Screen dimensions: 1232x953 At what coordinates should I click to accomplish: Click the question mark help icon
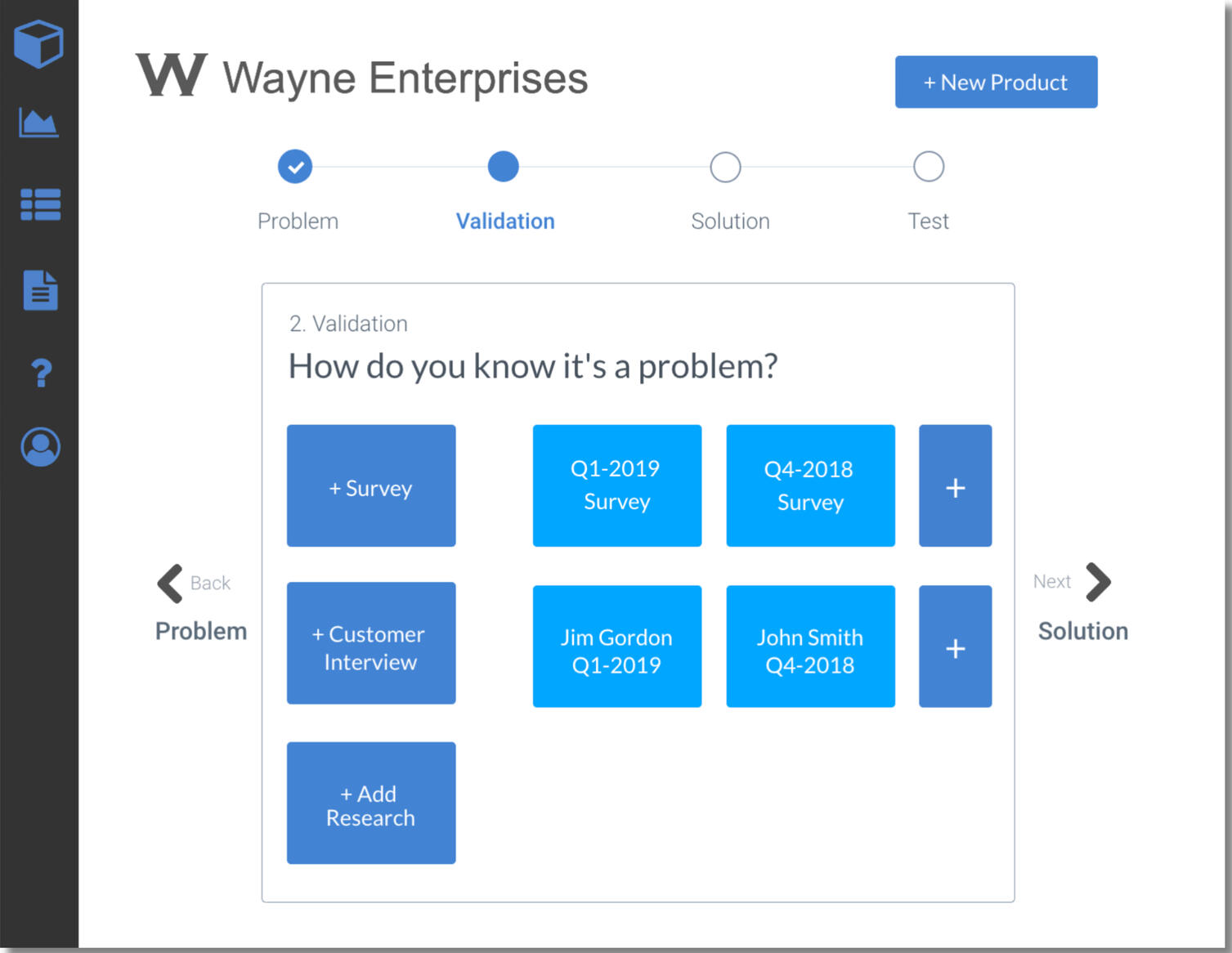[41, 373]
